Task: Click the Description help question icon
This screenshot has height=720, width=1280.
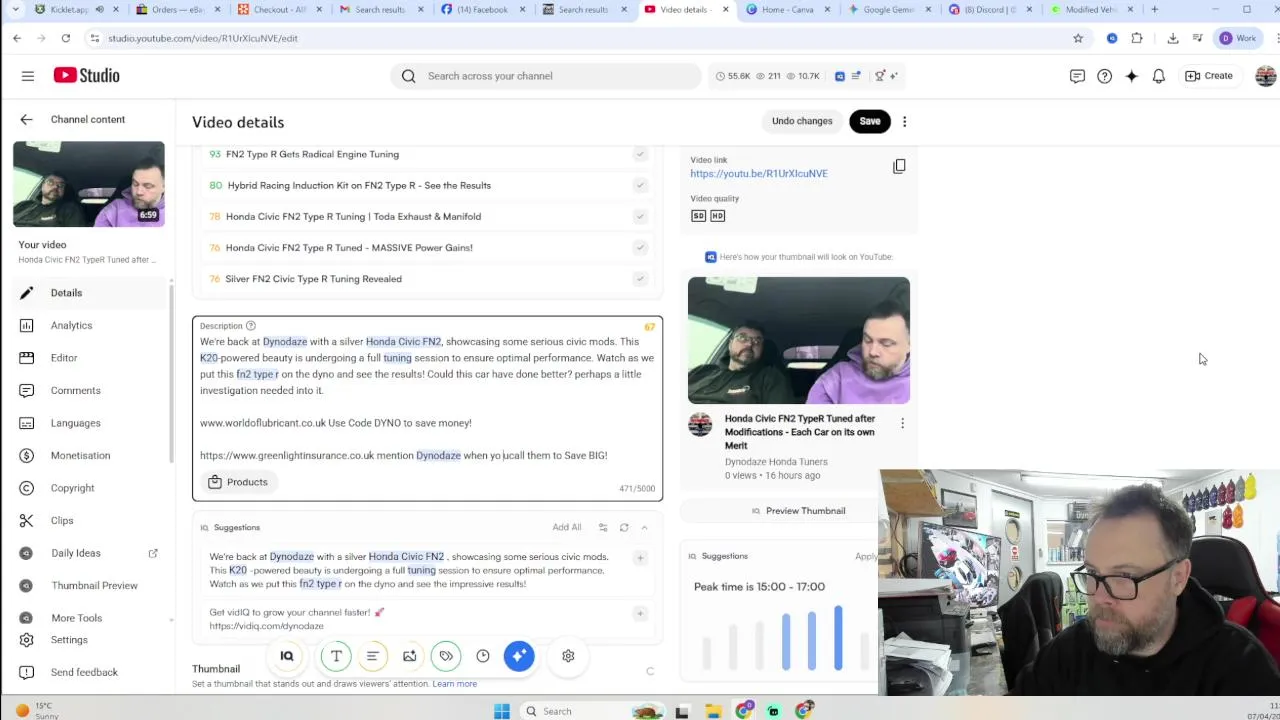Action: pyautogui.click(x=251, y=326)
